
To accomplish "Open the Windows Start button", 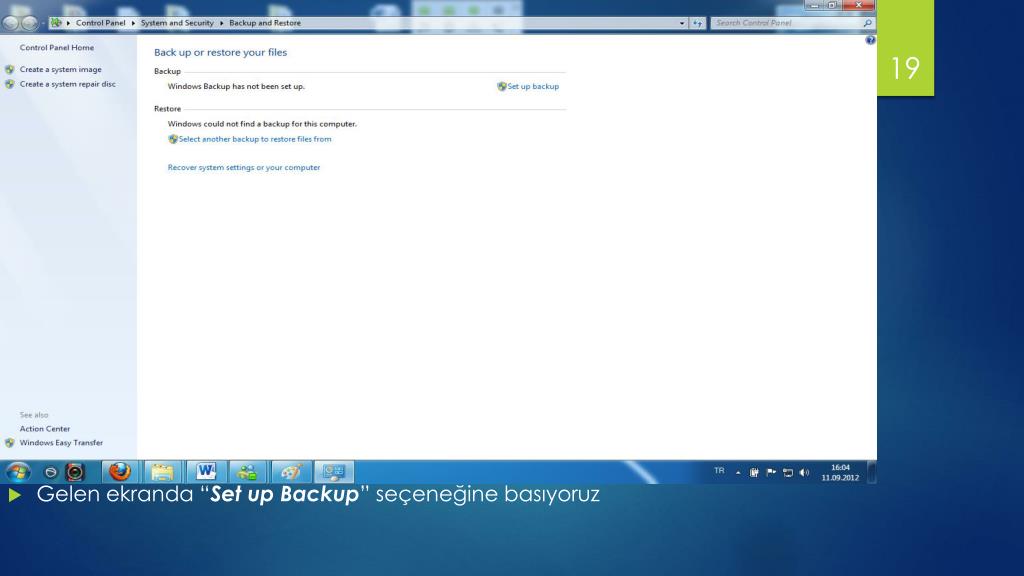I will tap(17, 472).
